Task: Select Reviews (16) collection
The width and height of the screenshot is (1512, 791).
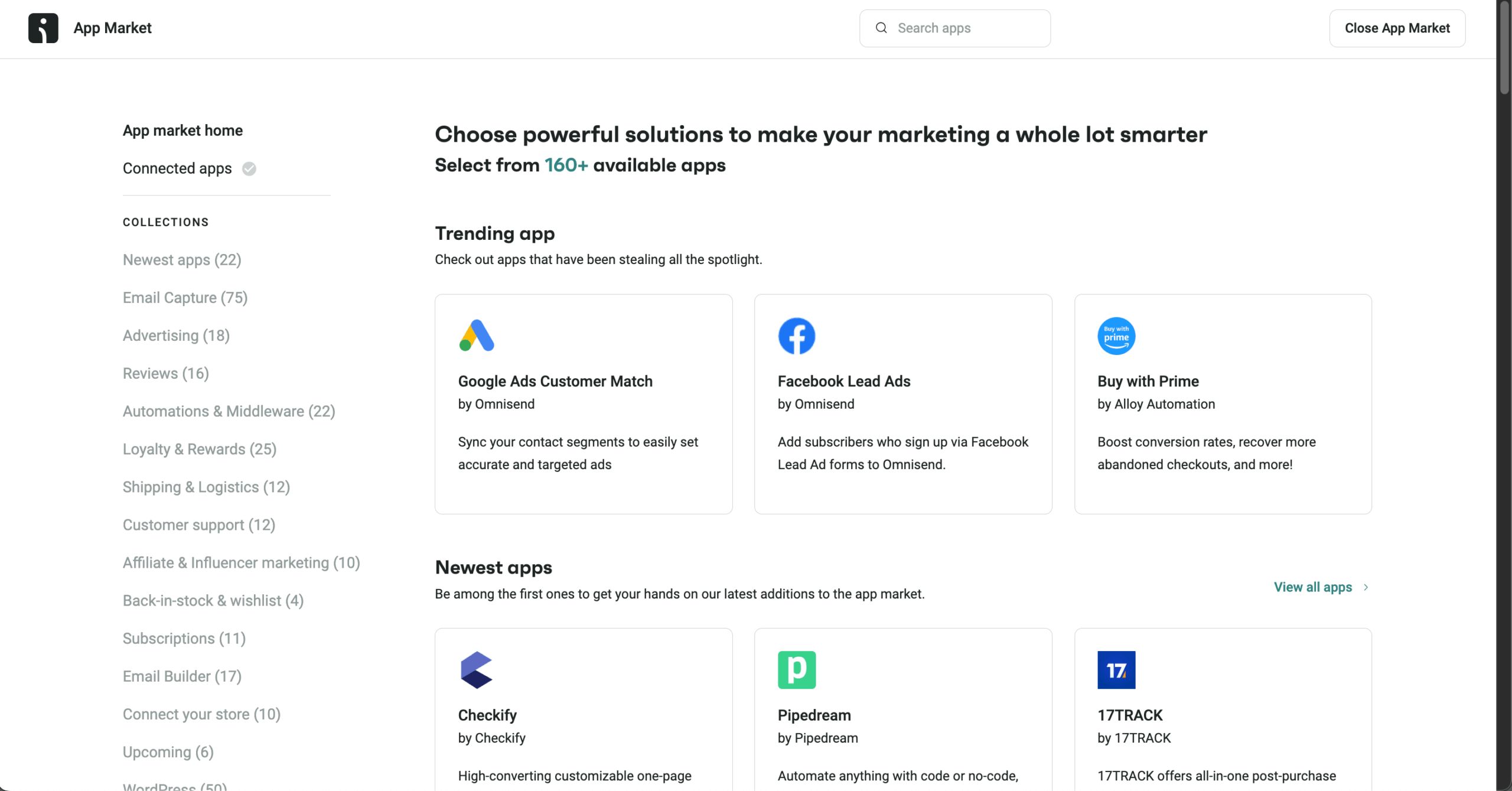Action: click(x=166, y=373)
